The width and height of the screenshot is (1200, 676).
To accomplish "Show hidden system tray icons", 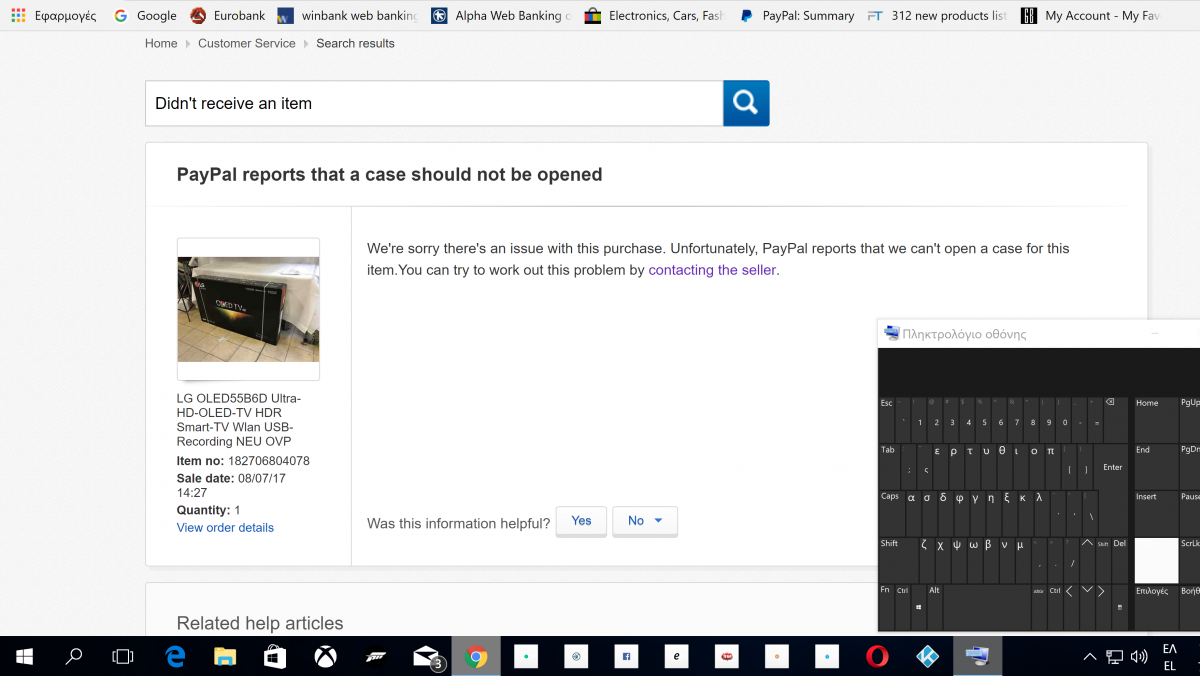I will coord(1090,657).
